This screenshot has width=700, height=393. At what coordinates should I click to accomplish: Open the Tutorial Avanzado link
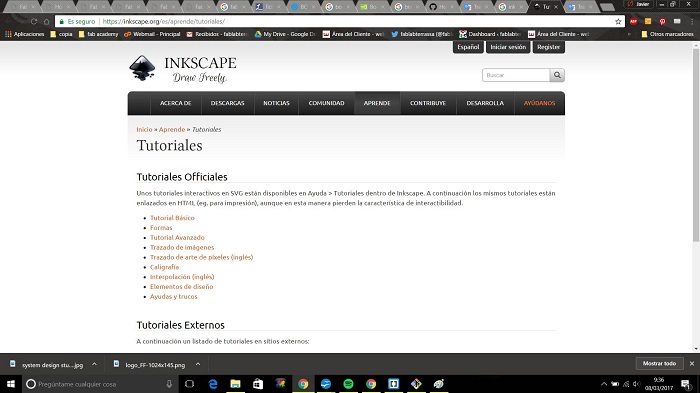pyautogui.click(x=177, y=238)
